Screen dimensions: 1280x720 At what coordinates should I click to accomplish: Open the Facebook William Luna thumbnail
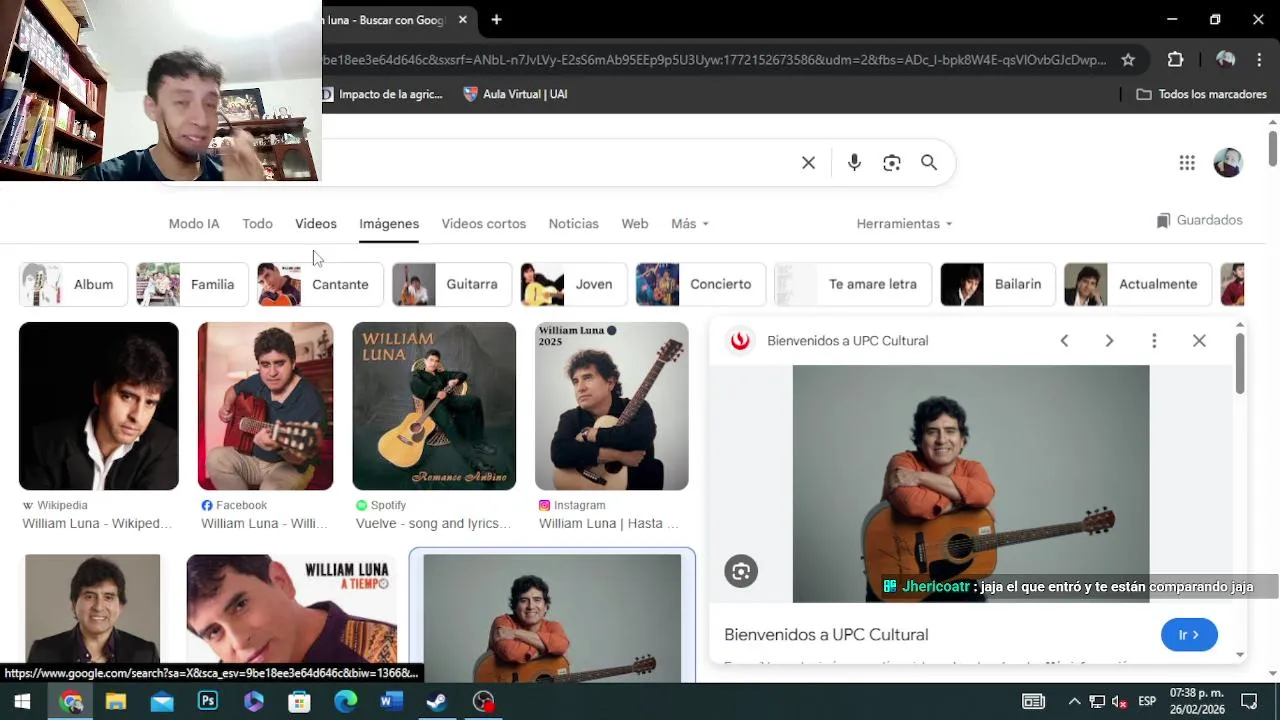[265, 406]
